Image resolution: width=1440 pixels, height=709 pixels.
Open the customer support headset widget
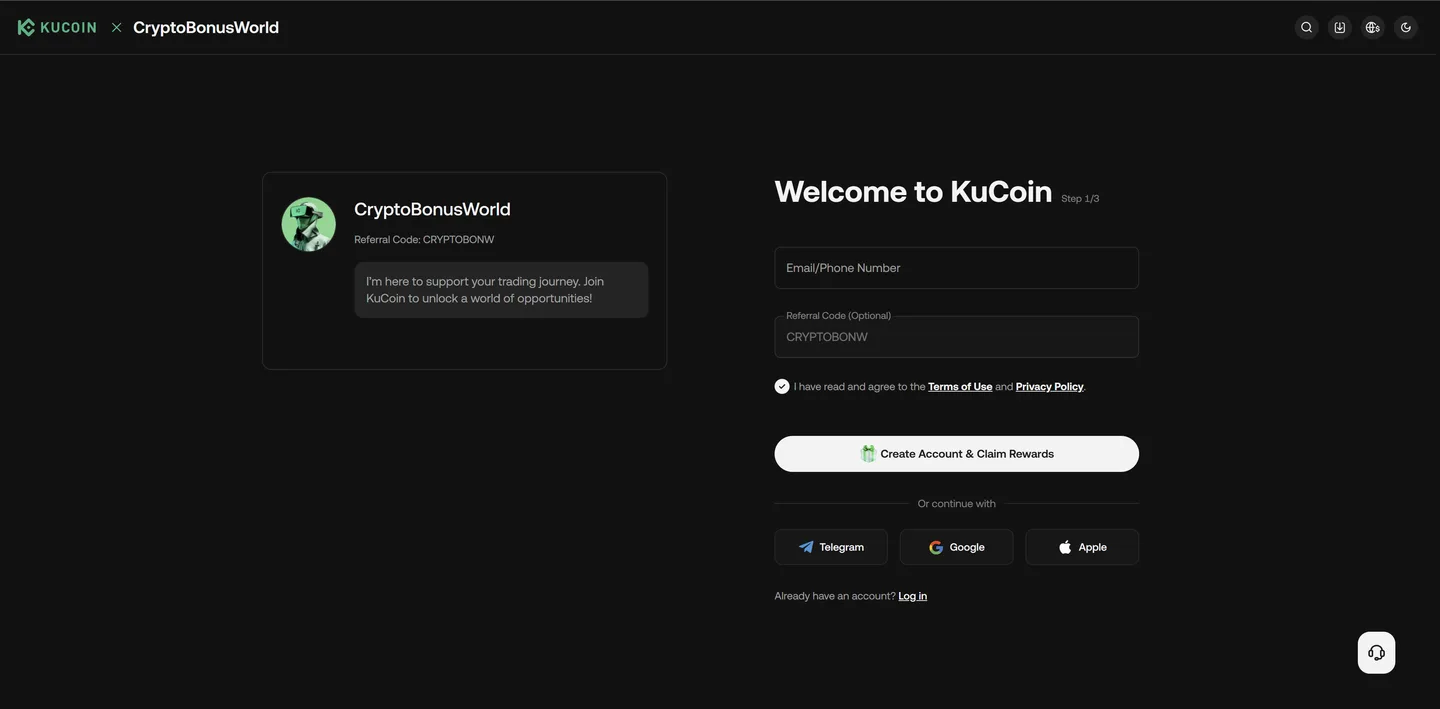pos(1376,652)
